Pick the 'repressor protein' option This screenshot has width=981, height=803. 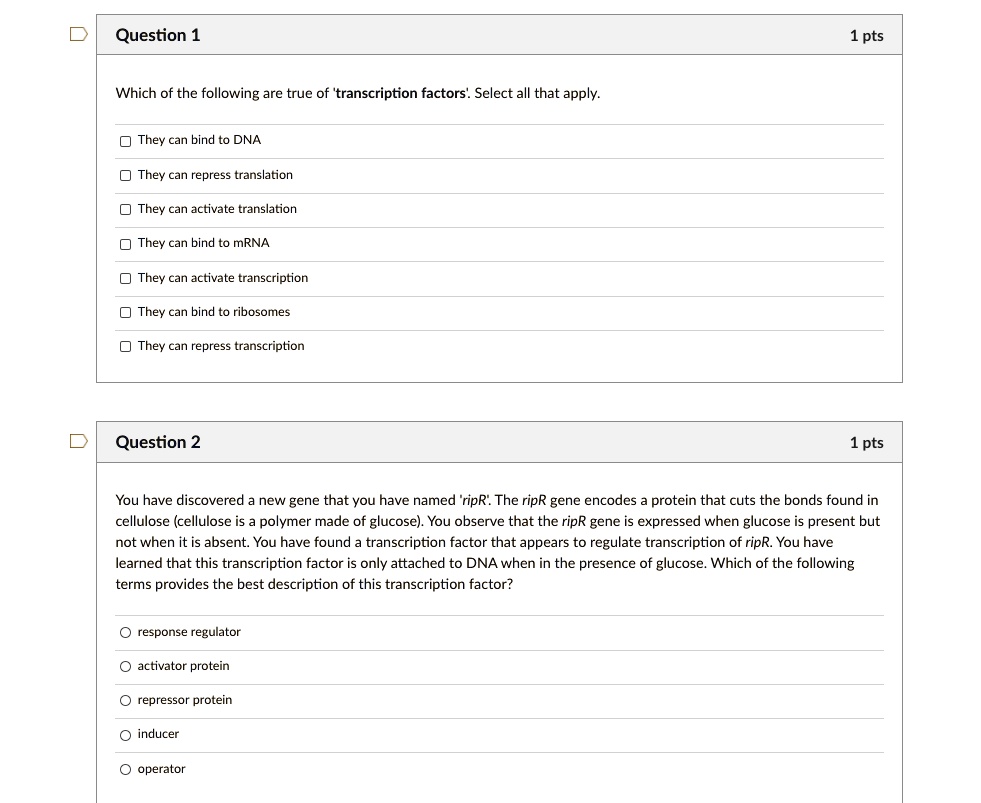(125, 701)
